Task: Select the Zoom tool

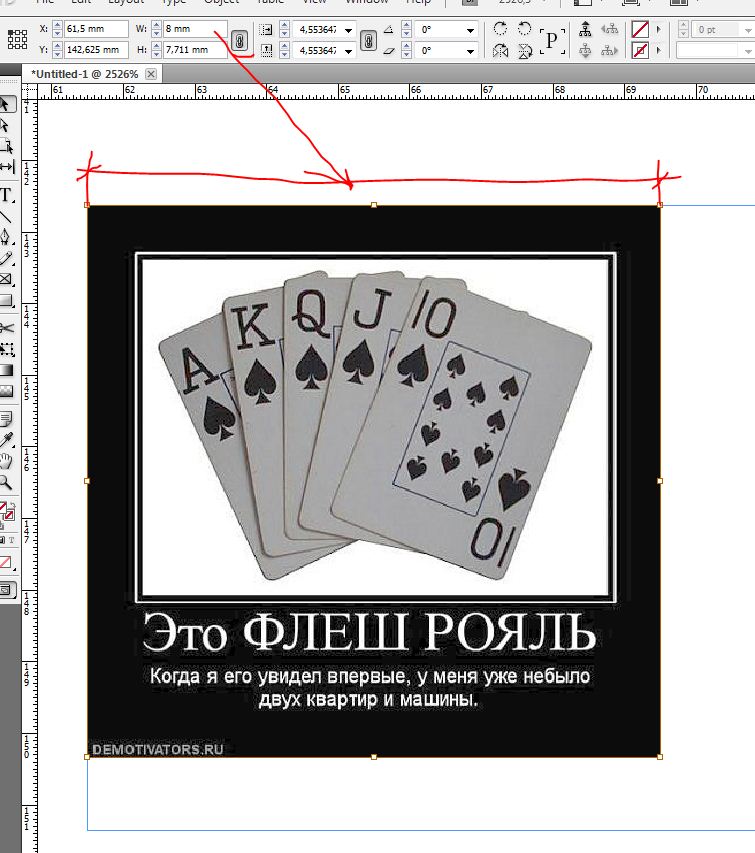Action: (5, 483)
